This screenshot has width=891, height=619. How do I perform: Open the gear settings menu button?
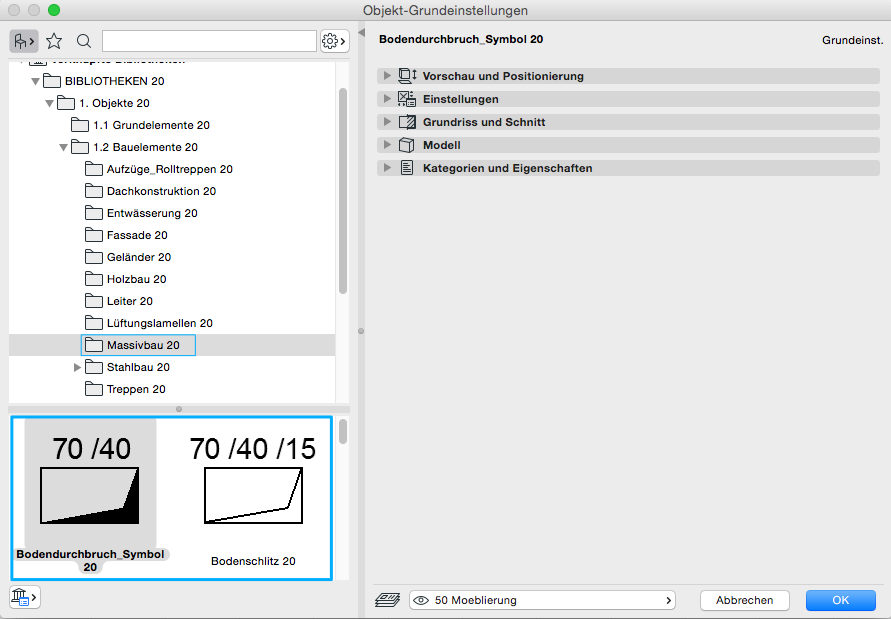coord(334,41)
